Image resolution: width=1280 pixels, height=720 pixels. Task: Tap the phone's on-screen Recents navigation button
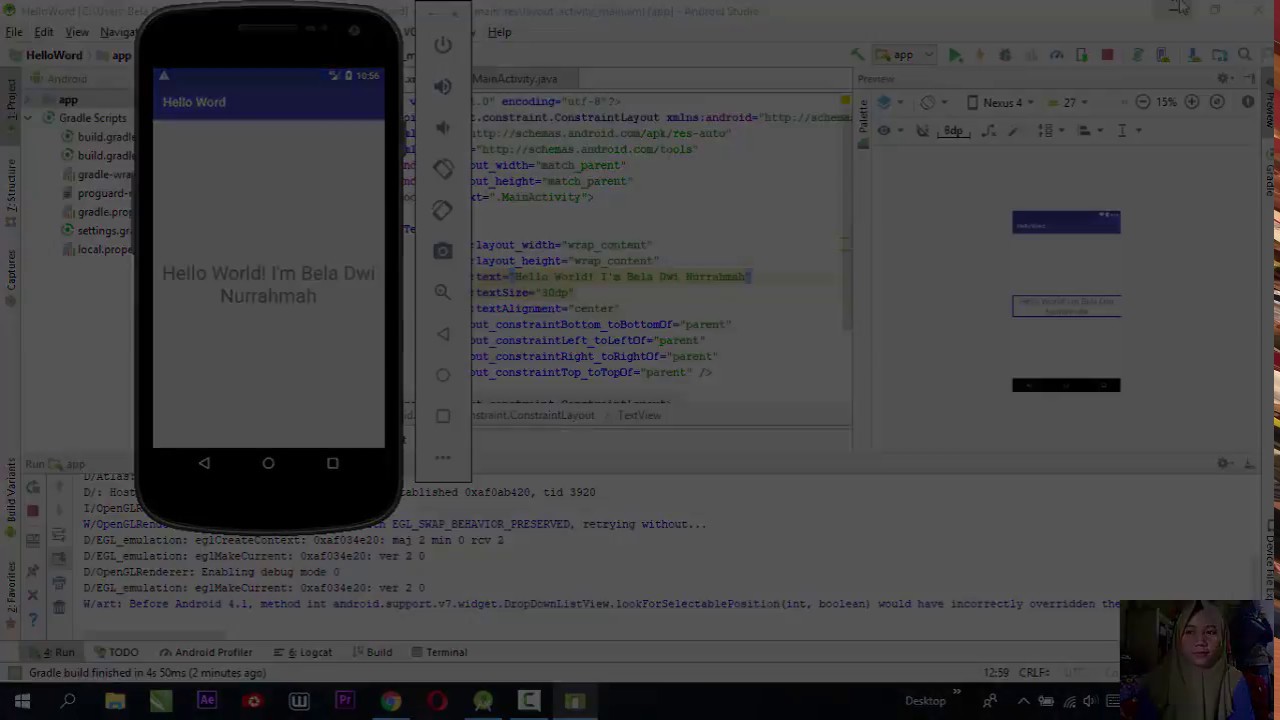333,463
